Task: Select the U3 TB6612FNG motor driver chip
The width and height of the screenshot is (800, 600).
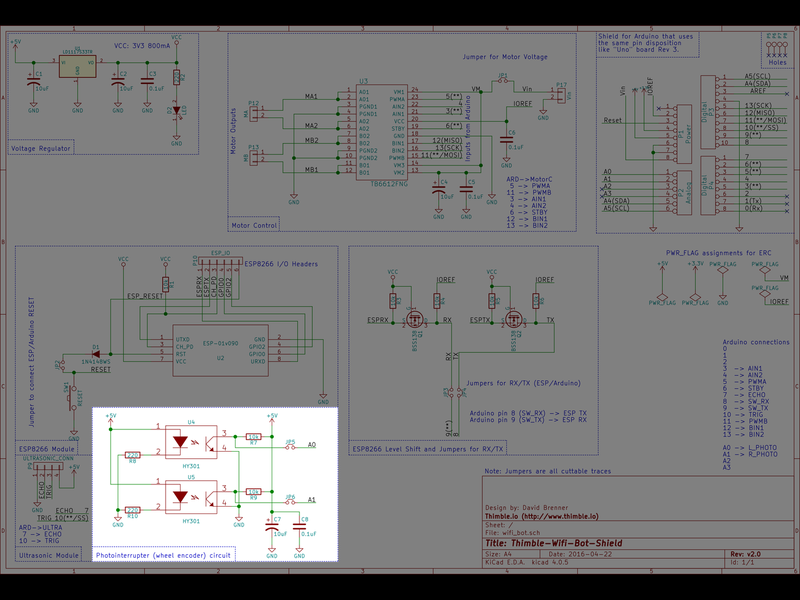Action: click(382, 132)
